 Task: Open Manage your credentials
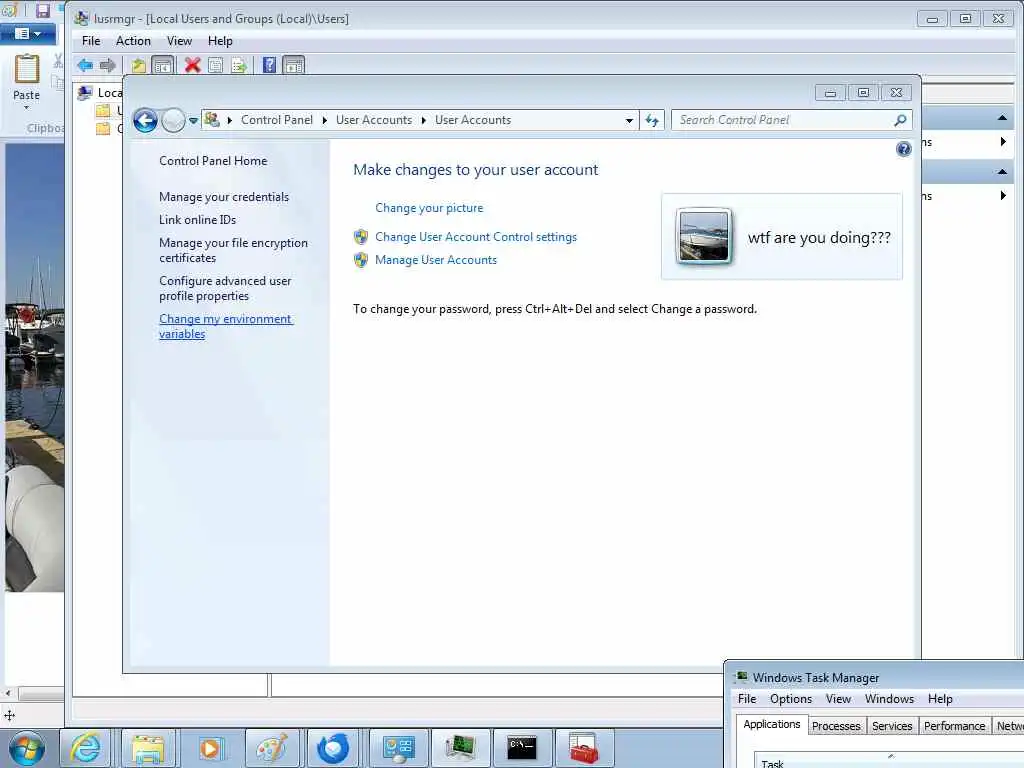(x=224, y=197)
